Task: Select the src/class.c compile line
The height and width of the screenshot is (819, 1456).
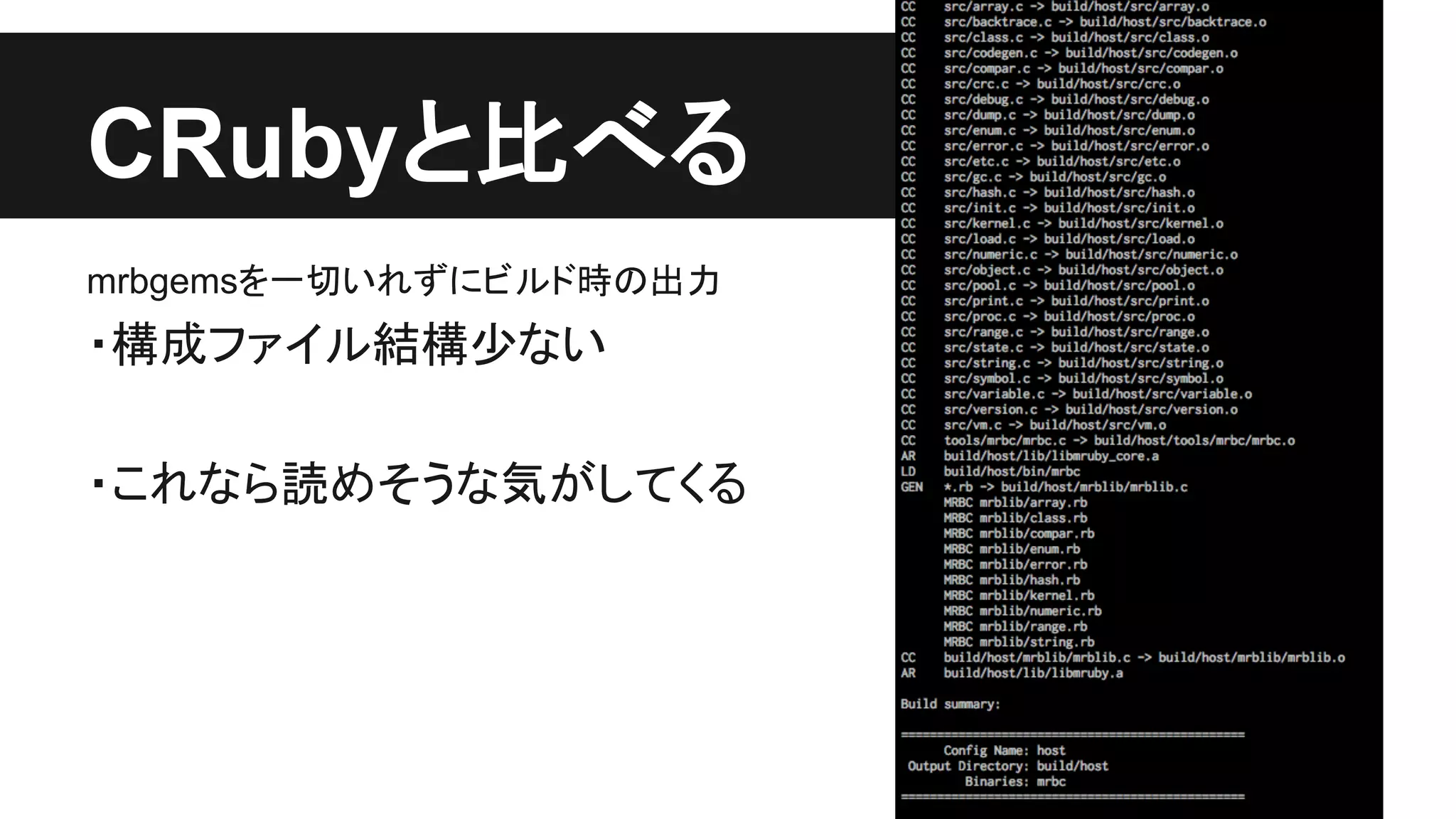Action: 1055,38
